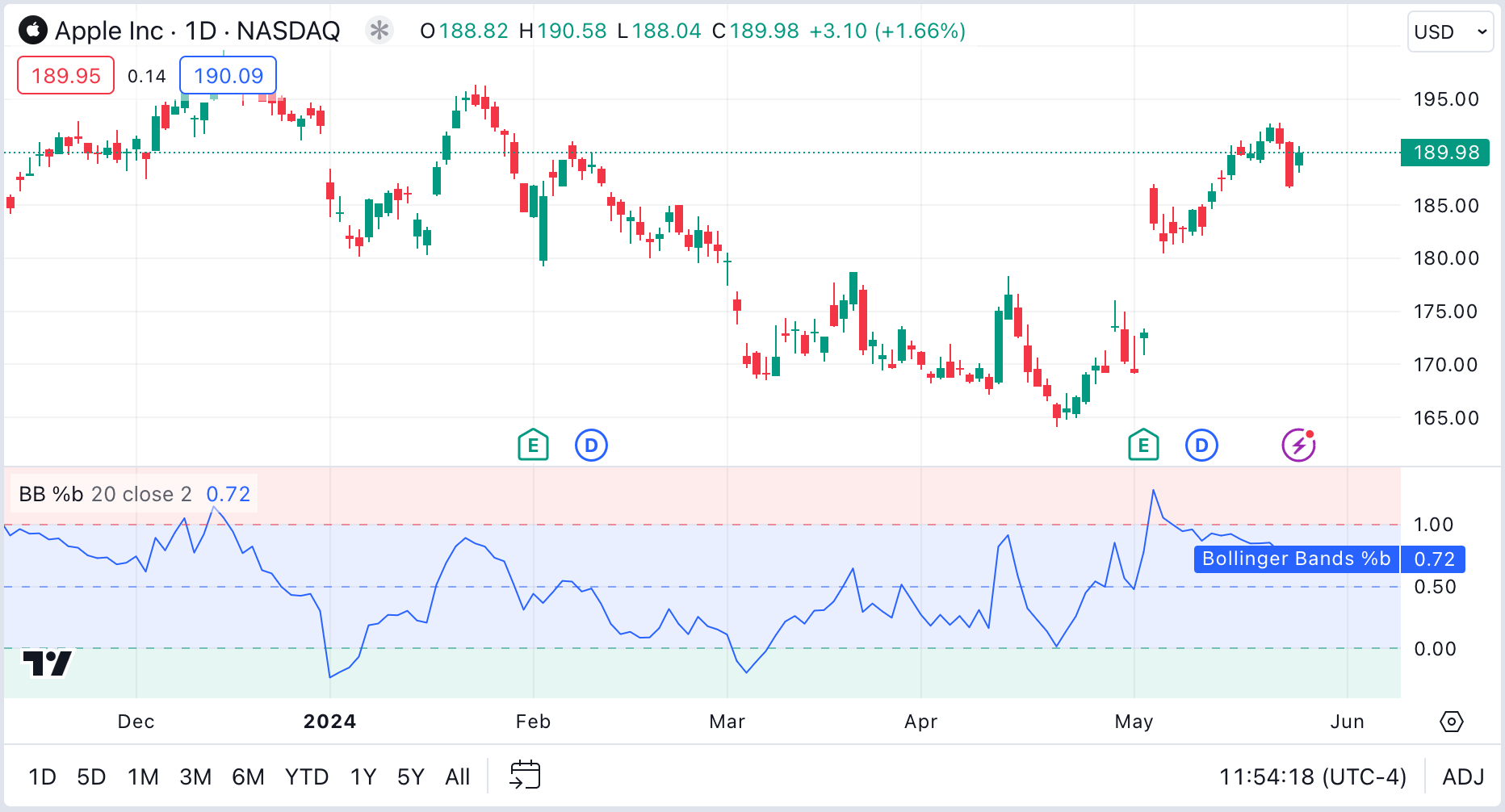This screenshot has width=1505, height=812.
Task: Click the Apple Inc · 1D · NASDAQ title
Action: (198, 31)
